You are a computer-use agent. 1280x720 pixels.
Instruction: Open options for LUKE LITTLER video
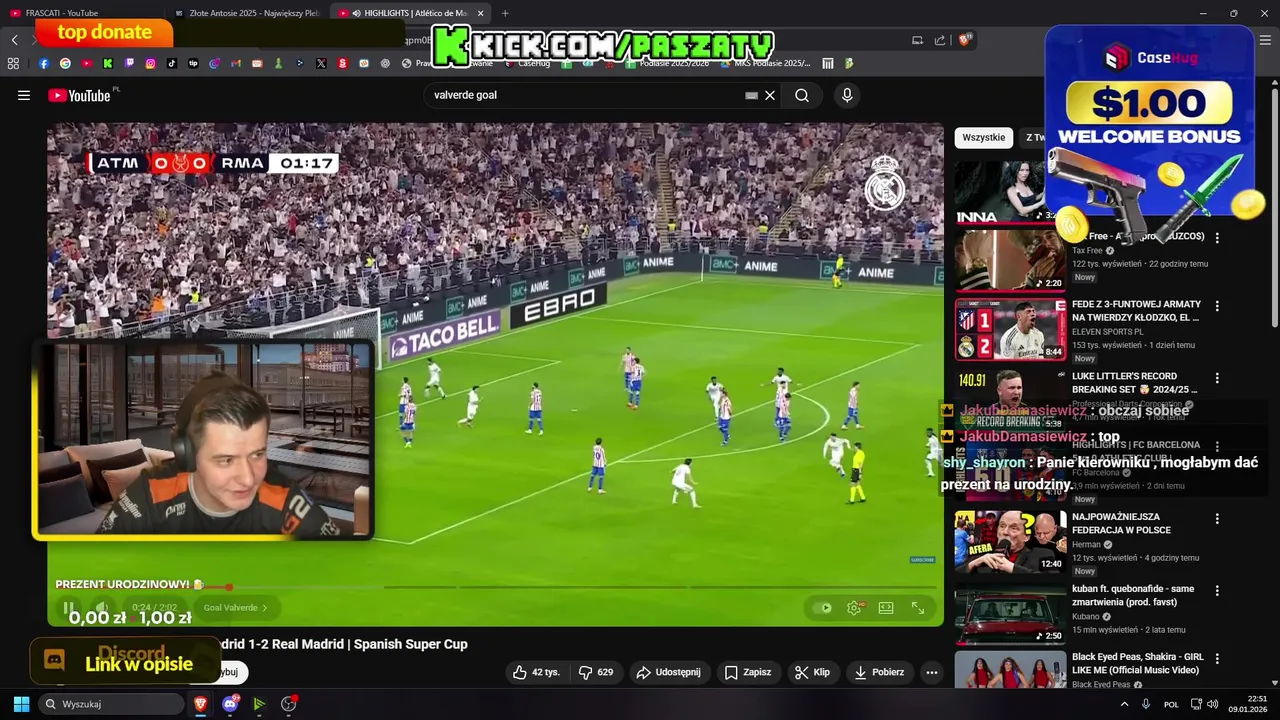[1217, 379]
